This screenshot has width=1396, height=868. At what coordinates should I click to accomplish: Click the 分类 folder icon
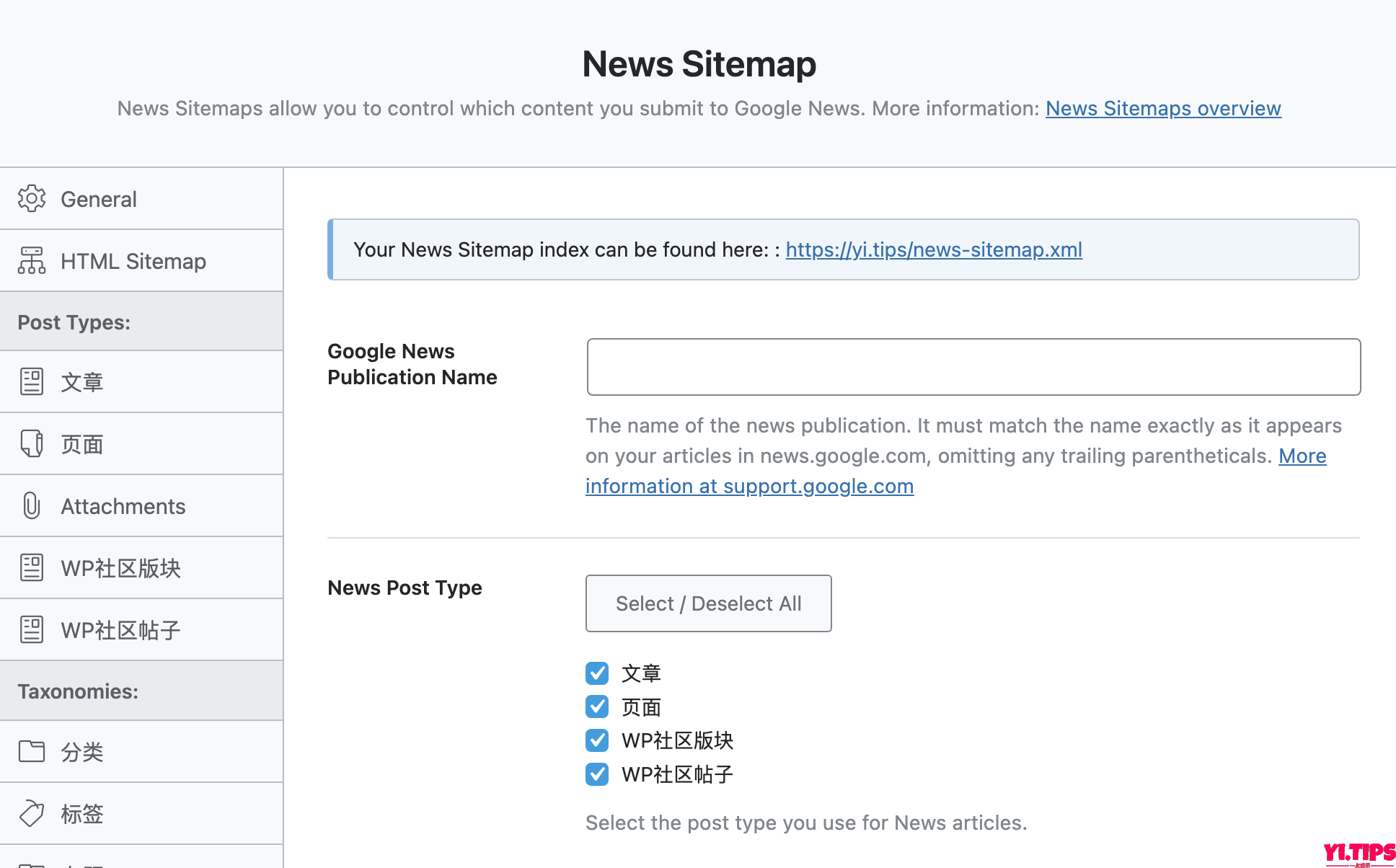click(x=32, y=751)
